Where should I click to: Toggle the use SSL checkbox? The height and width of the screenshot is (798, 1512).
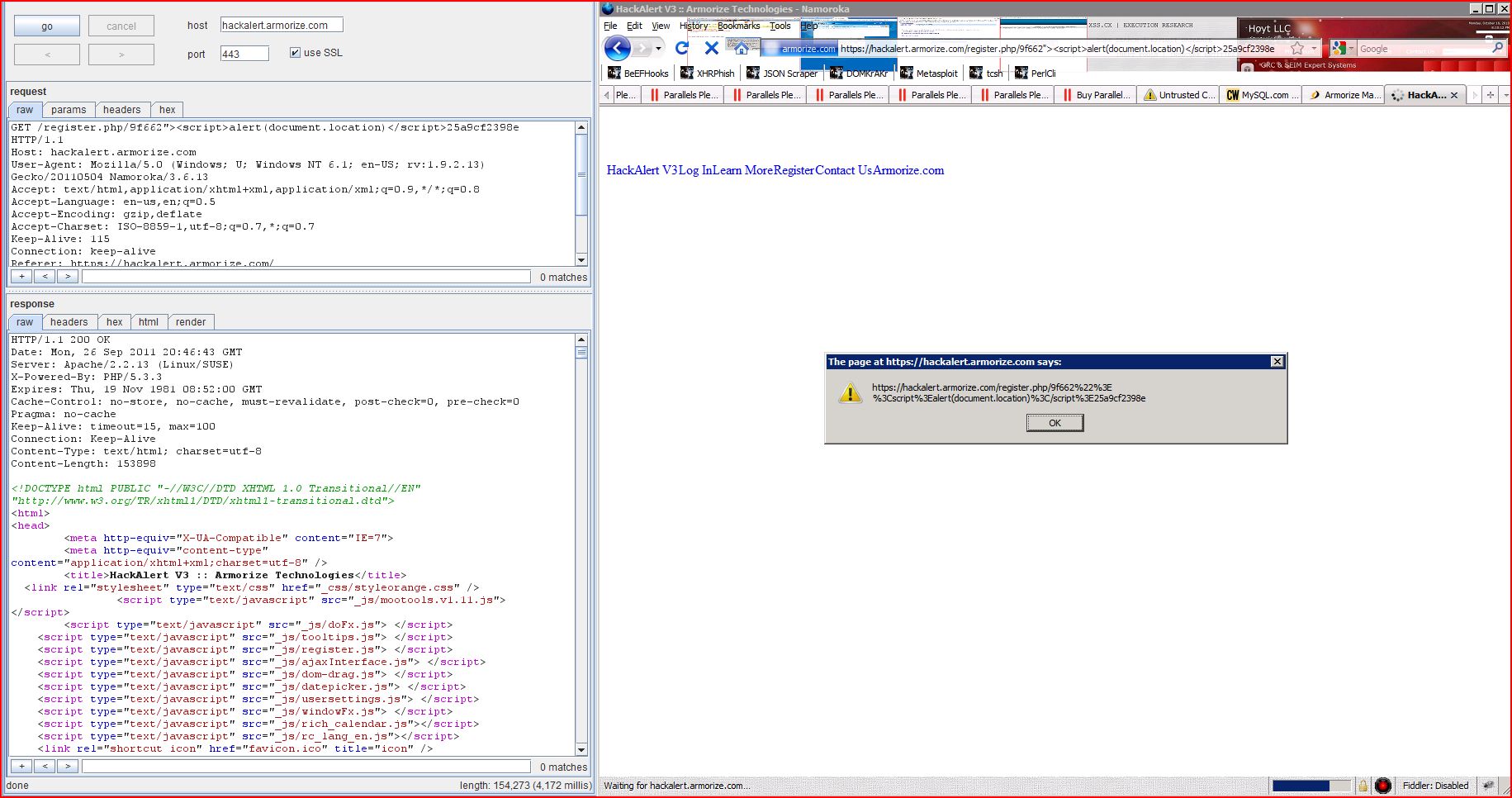click(295, 52)
